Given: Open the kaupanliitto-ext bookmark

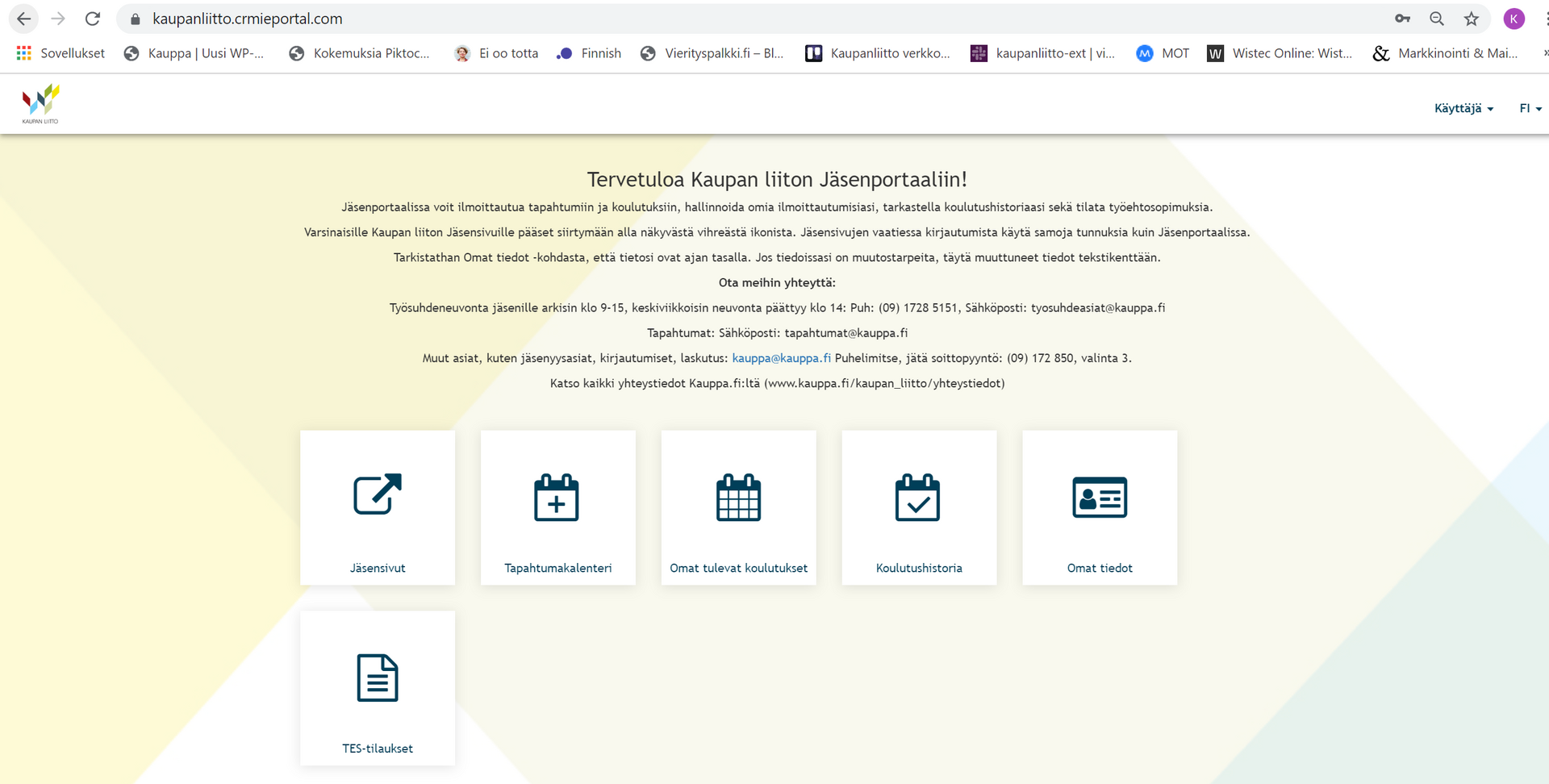Looking at the screenshot, I should click(x=1042, y=53).
